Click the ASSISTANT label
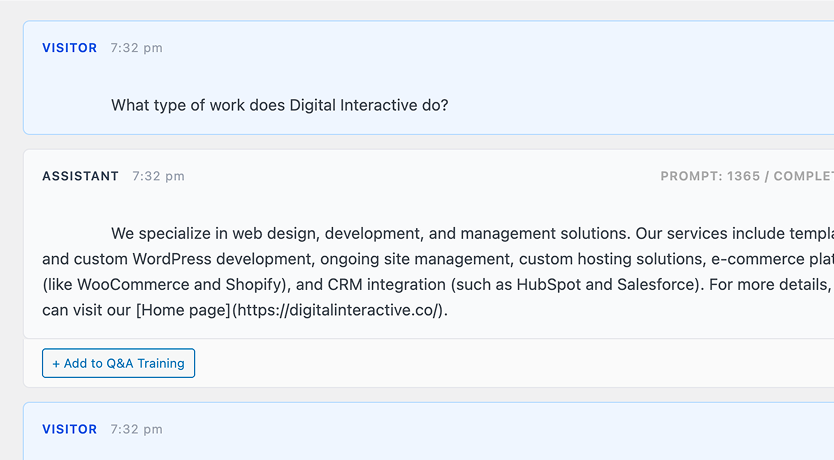This screenshot has width=834, height=460. click(80, 176)
